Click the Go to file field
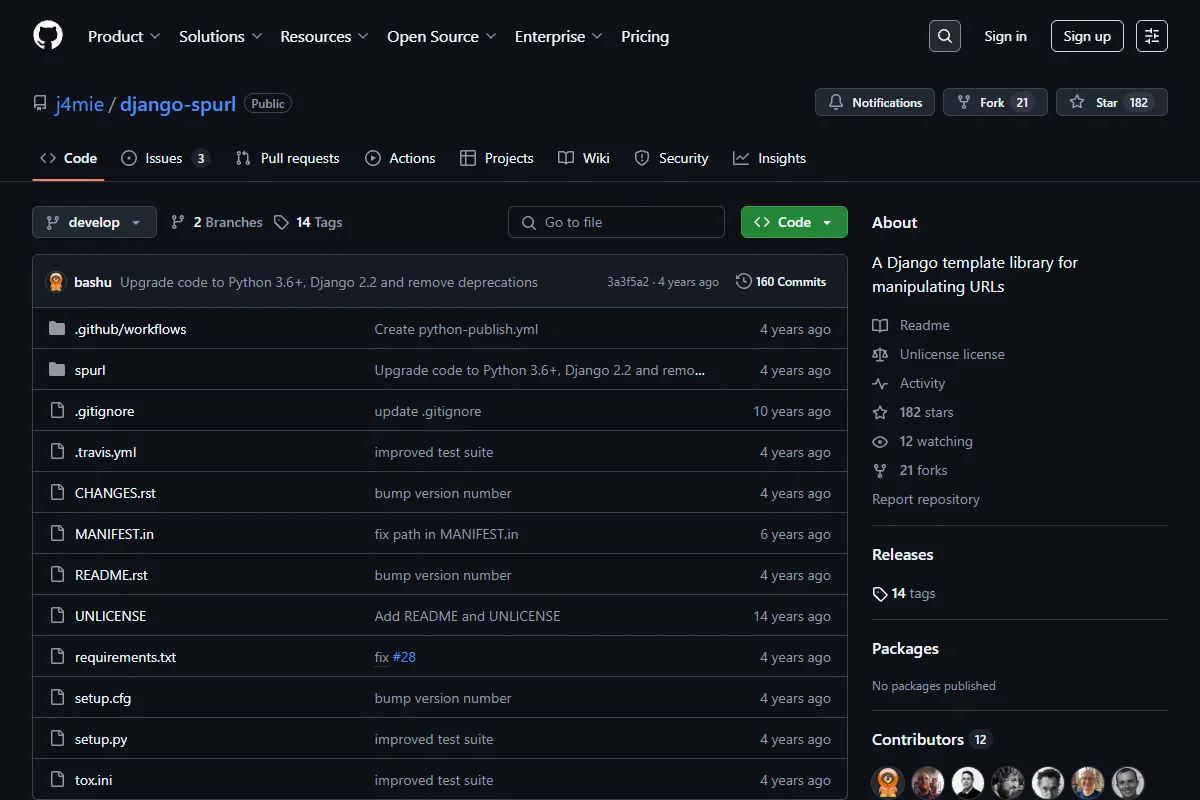 (616, 222)
